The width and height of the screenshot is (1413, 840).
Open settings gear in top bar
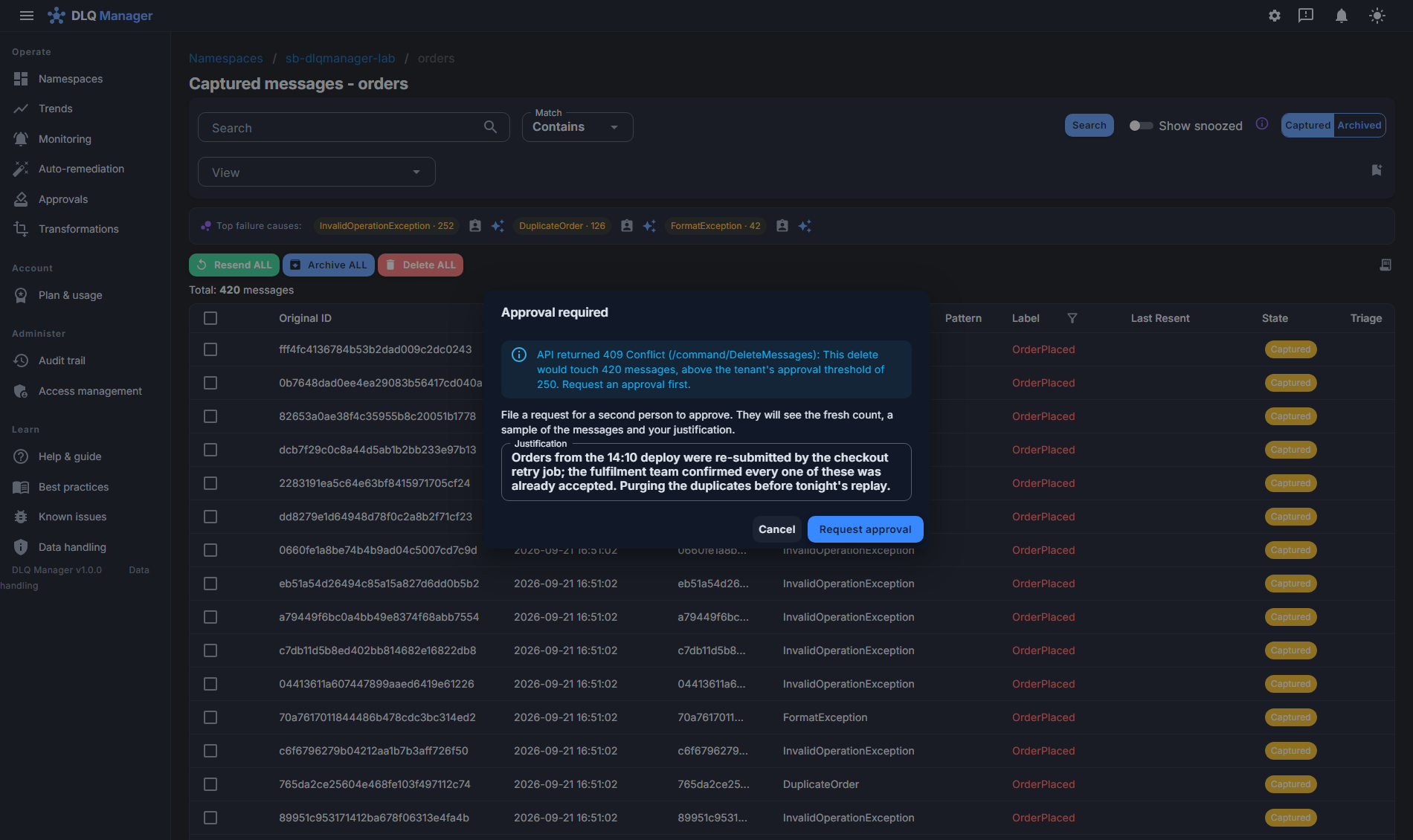point(1275,16)
